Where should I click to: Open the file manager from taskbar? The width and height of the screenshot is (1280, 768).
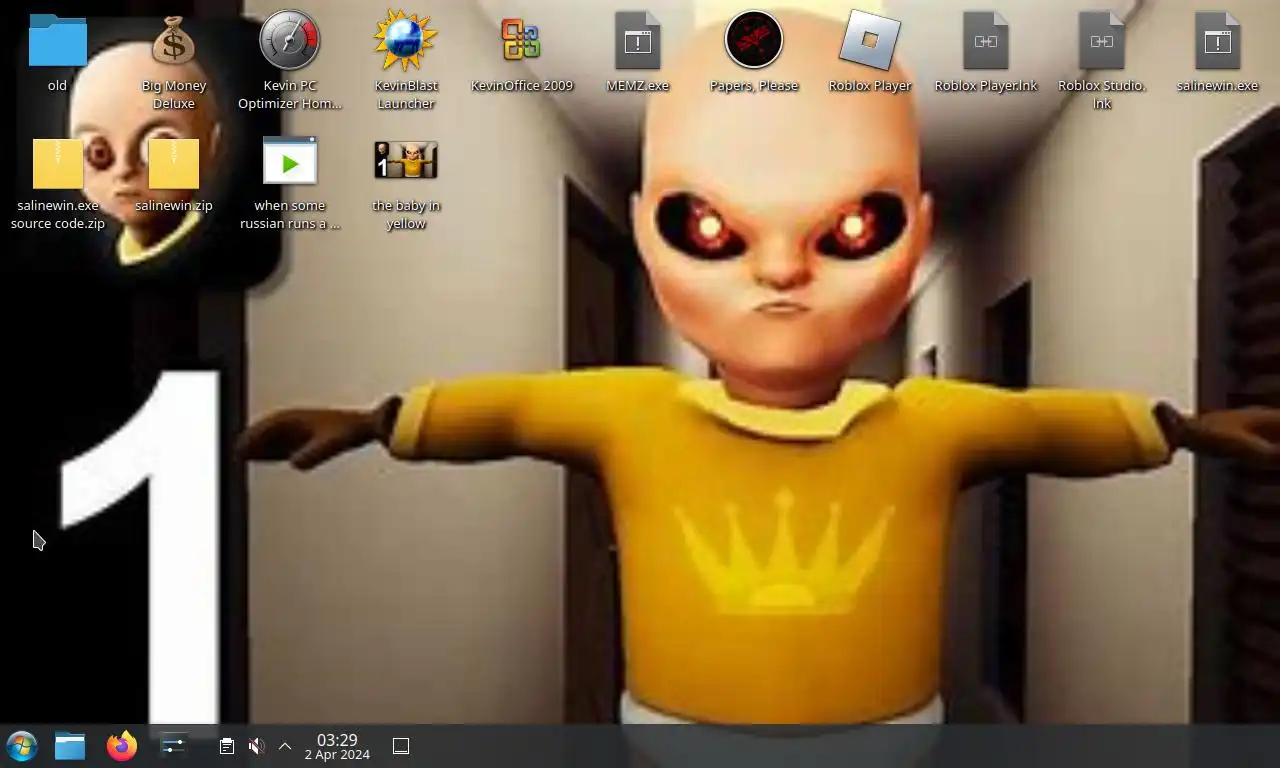pos(70,746)
